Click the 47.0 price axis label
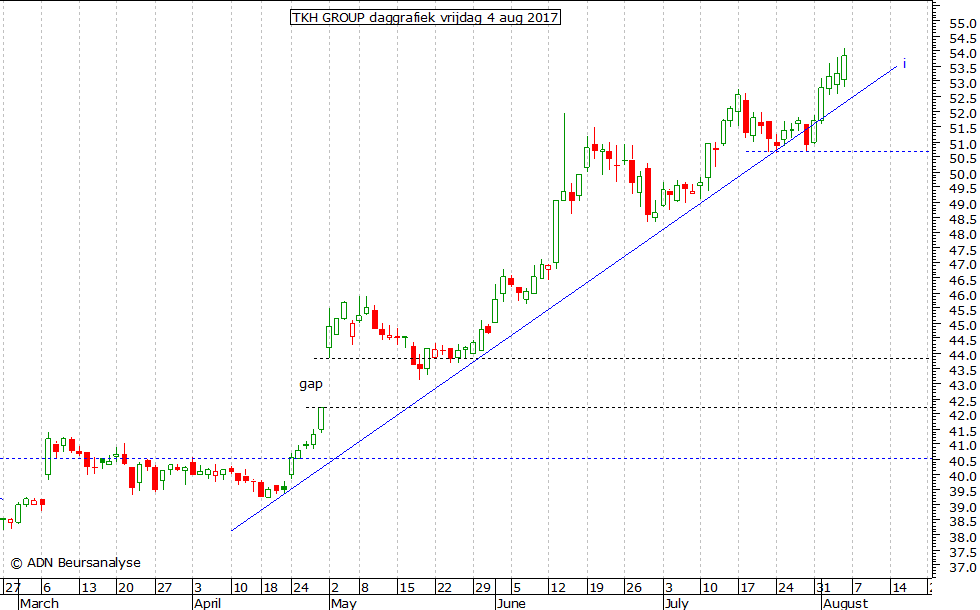This screenshot has width=980, height=610. 962,265
